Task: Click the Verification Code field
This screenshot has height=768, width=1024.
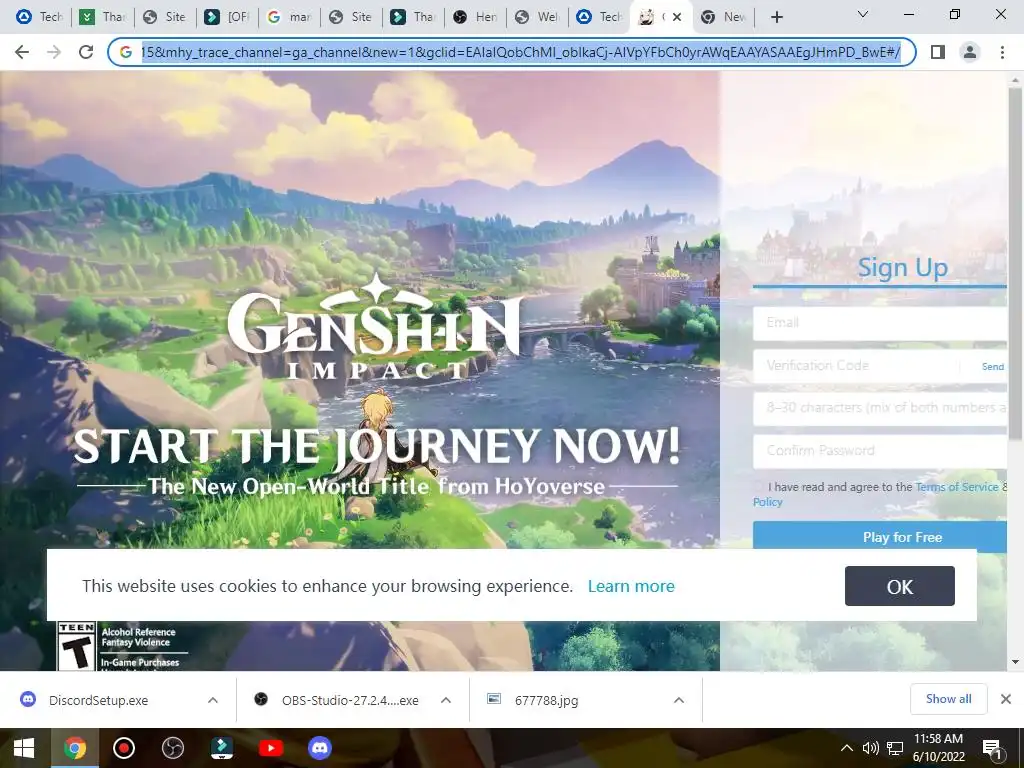Action: click(856, 366)
